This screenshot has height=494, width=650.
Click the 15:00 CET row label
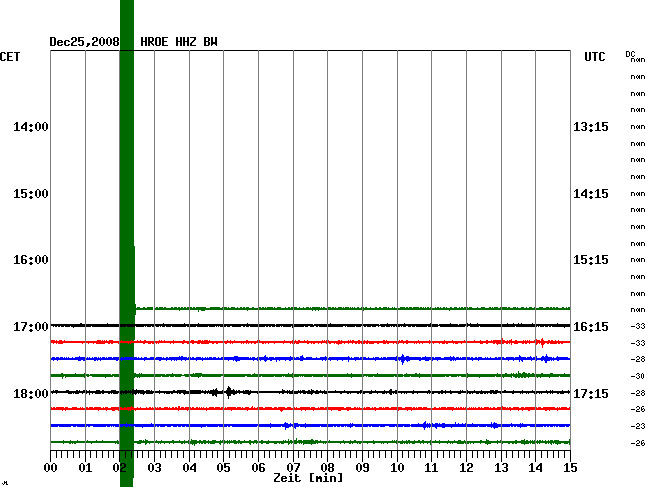pos(31,194)
